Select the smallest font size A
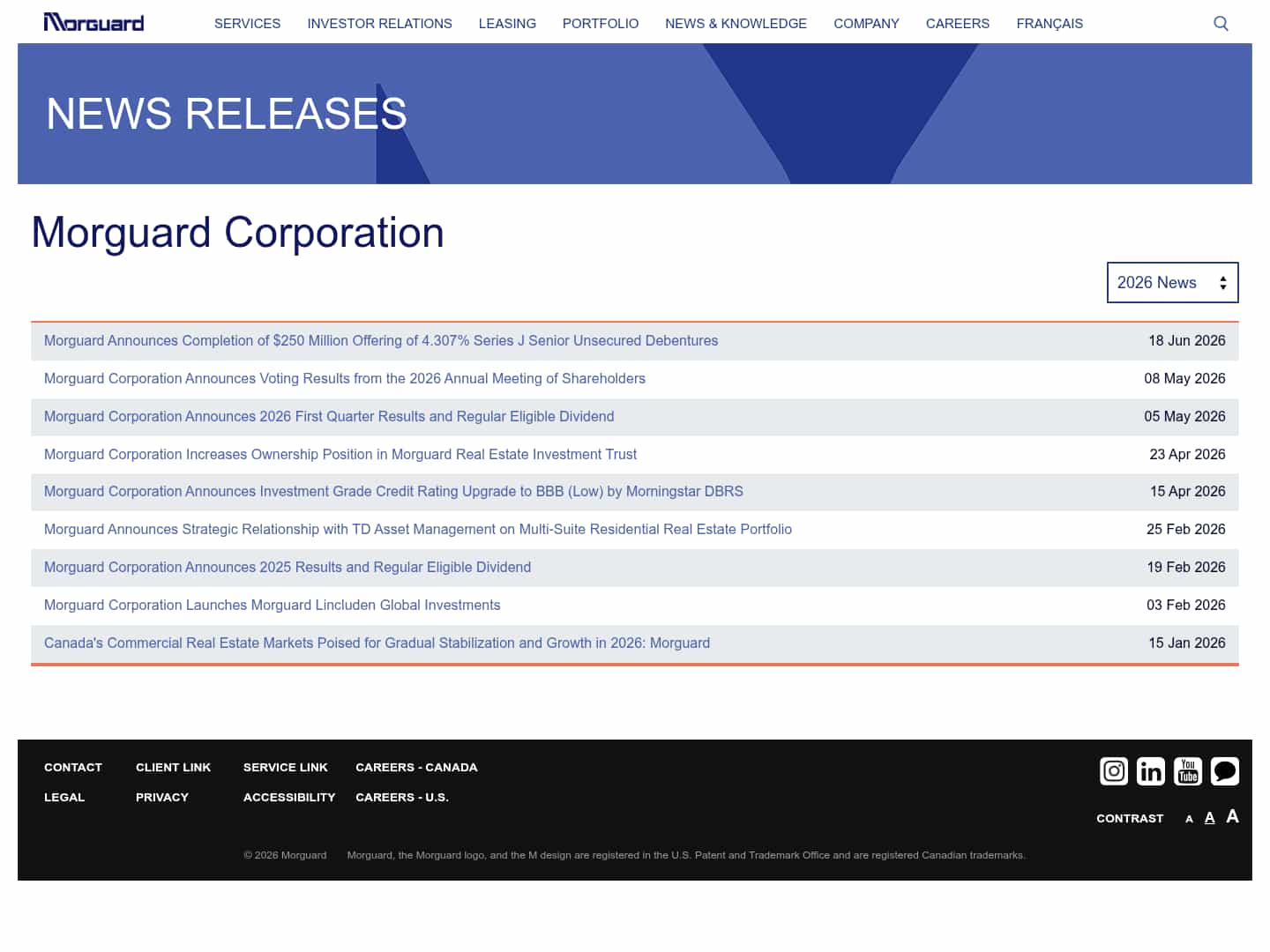The height and width of the screenshot is (952, 1270). (1189, 819)
